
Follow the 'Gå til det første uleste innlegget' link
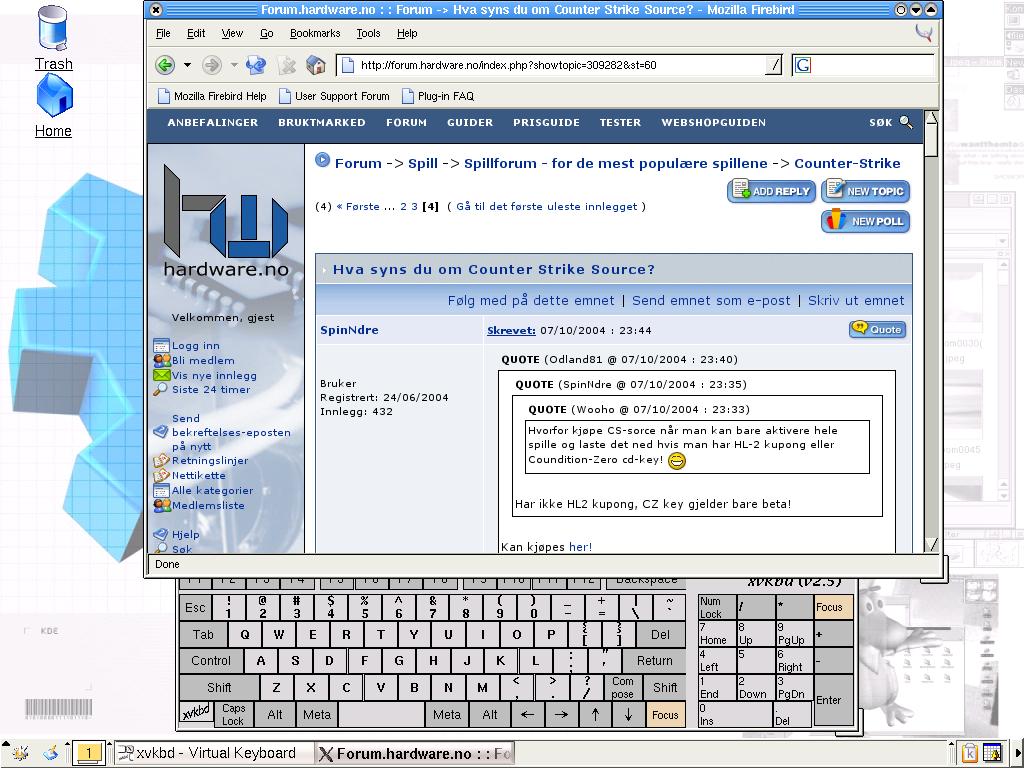point(547,206)
